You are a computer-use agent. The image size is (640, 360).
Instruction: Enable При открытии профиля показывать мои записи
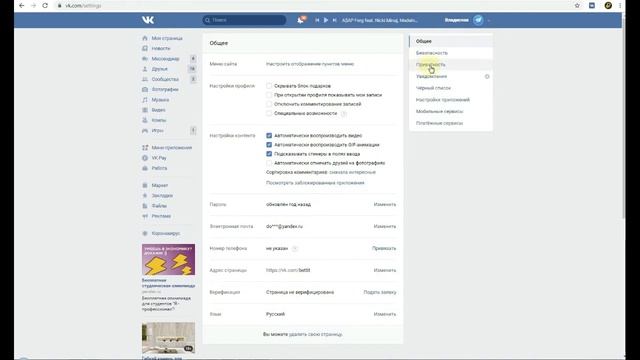click(x=269, y=95)
